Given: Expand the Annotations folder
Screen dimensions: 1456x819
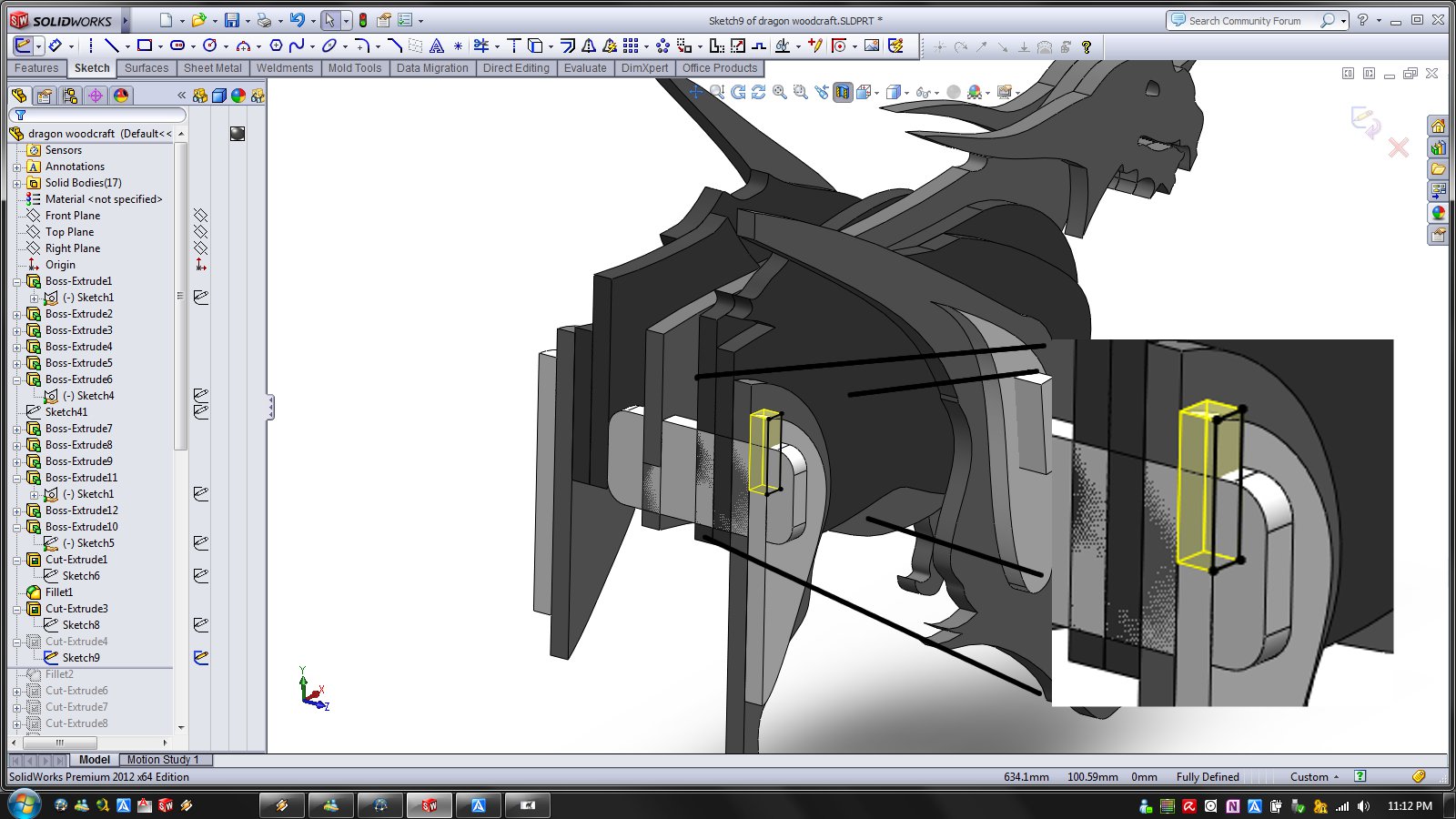Looking at the screenshot, I should [x=16, y=167].
